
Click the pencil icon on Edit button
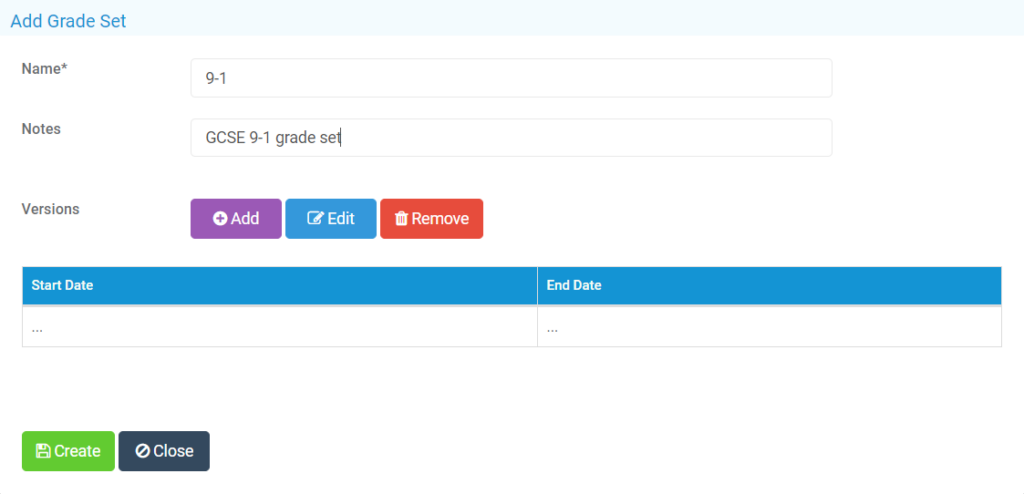tap(315, 218)
